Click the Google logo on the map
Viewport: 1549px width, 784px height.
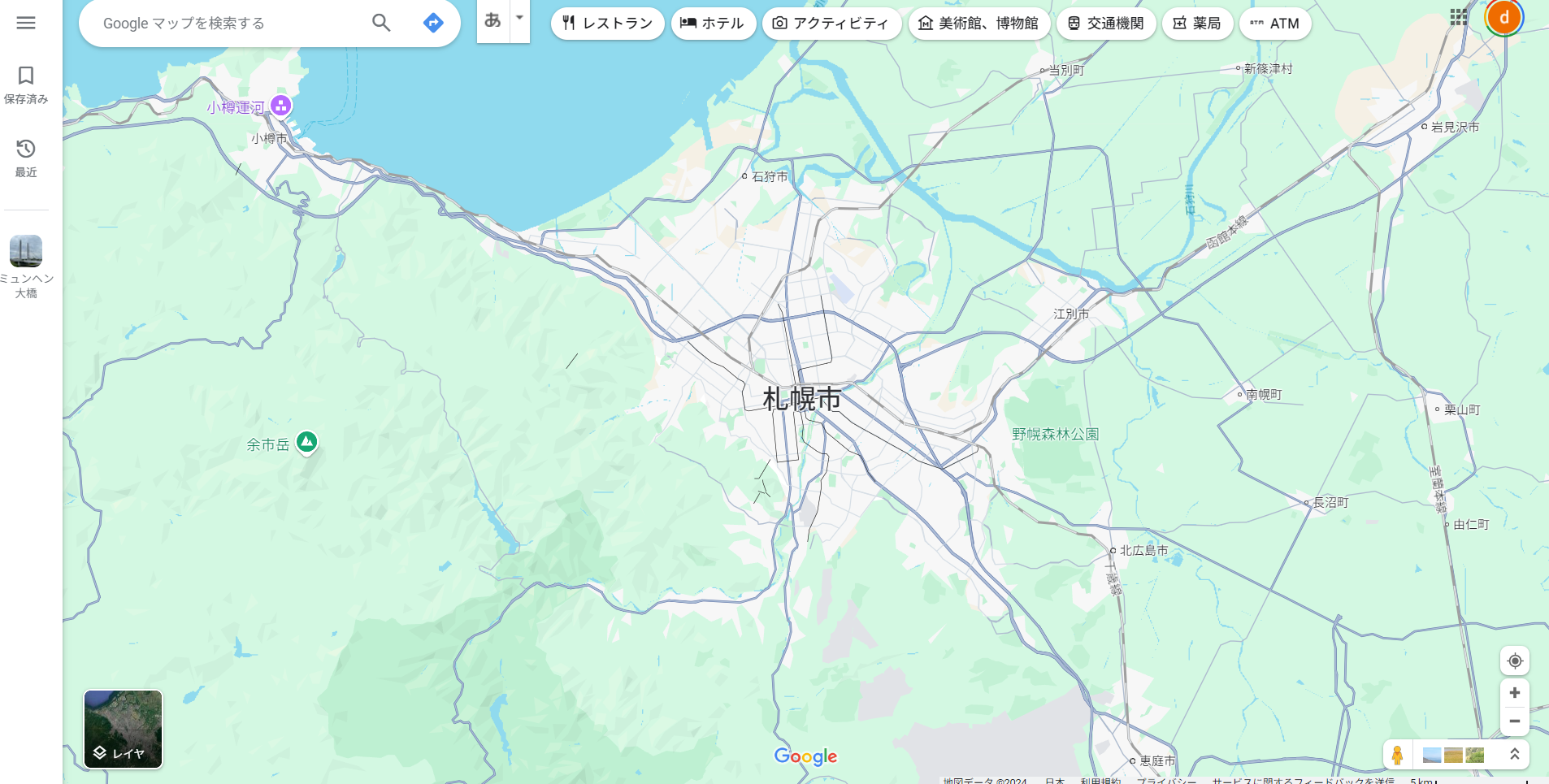tap(805, 756)
